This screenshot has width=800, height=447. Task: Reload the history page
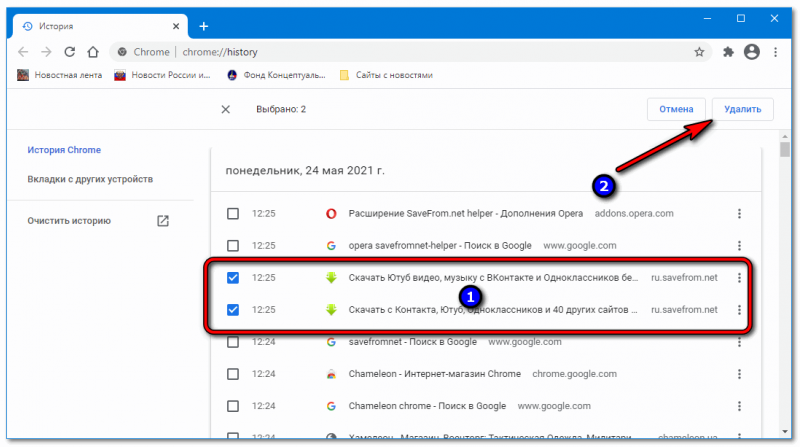tap(69, 51)
